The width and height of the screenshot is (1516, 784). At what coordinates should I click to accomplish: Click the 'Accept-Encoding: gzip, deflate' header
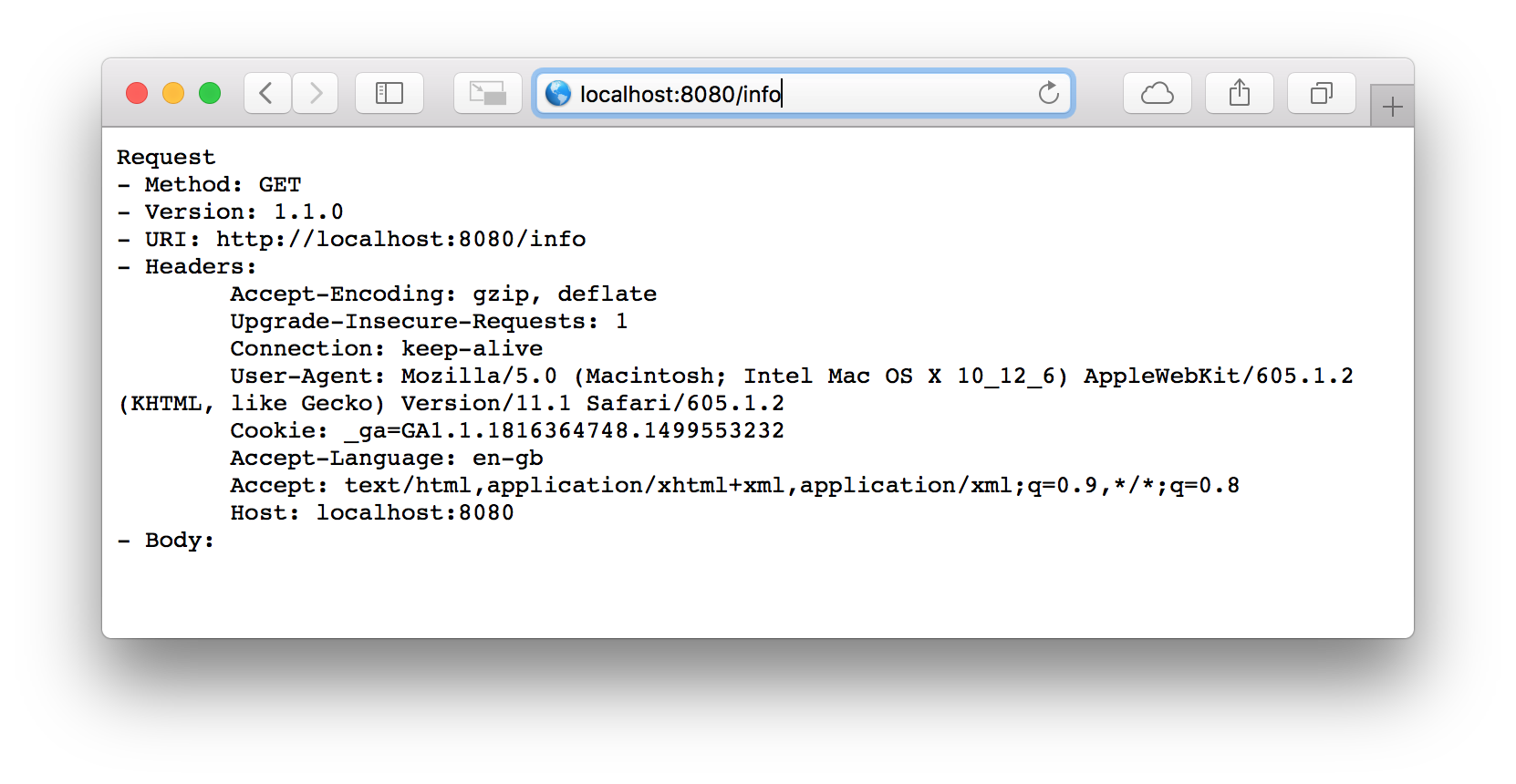point(443,294)
